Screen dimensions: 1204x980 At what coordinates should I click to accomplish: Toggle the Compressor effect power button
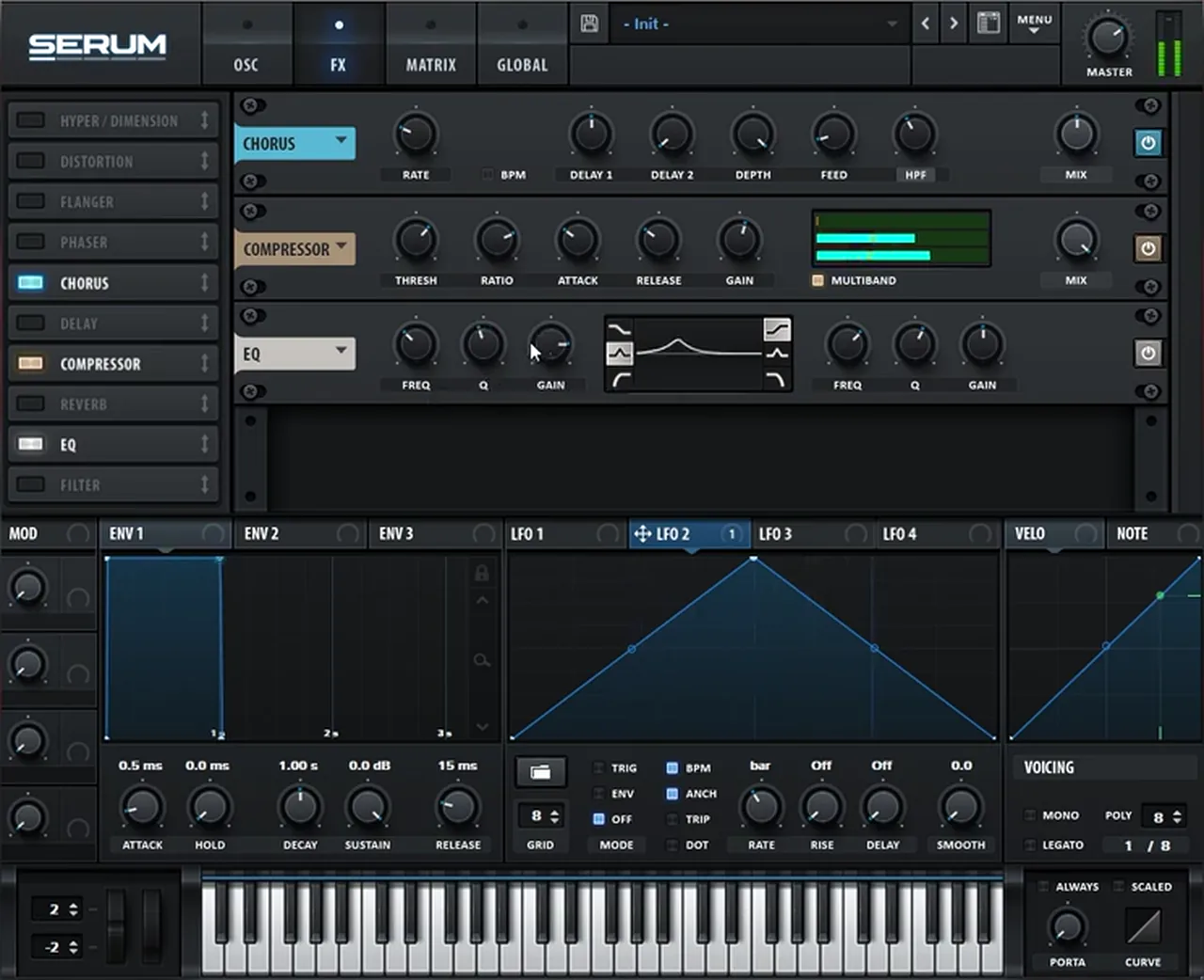pos(1148,248)
